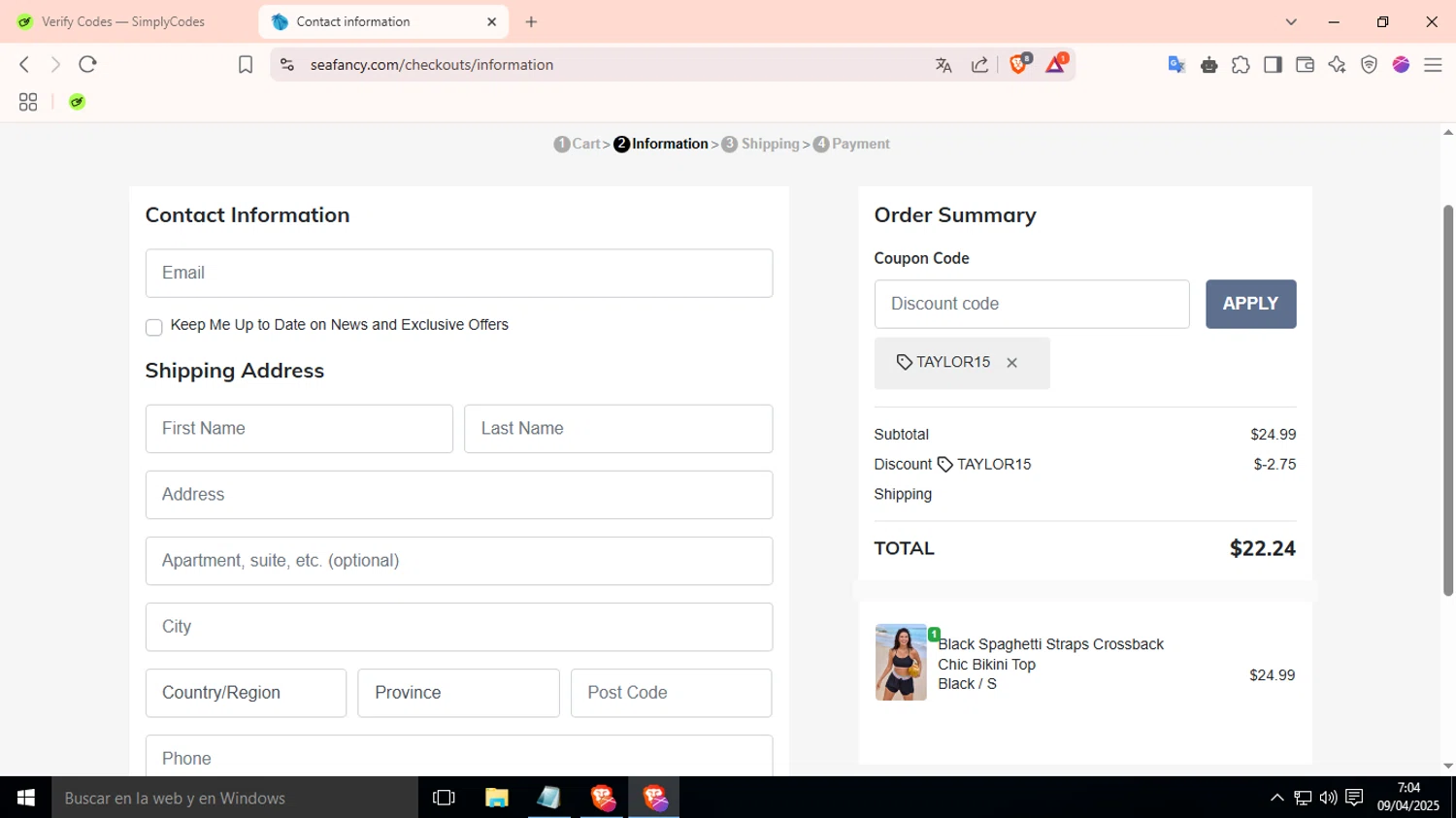Close the Contact information tab
The width and height of the screenshot is (1456, 818).
(491, 21)
